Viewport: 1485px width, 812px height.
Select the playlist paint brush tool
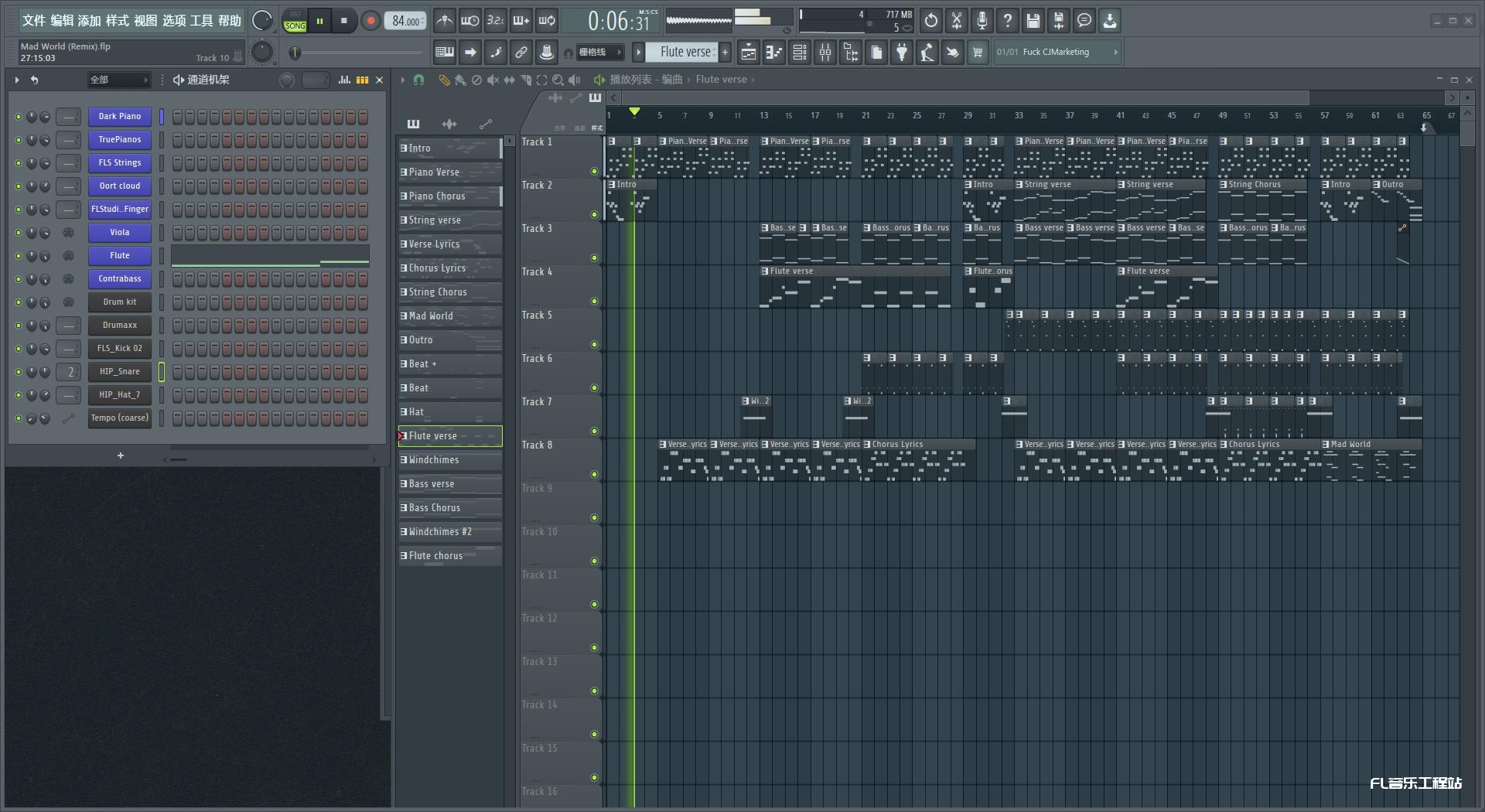pyautogui.click(x=460, y=80)
